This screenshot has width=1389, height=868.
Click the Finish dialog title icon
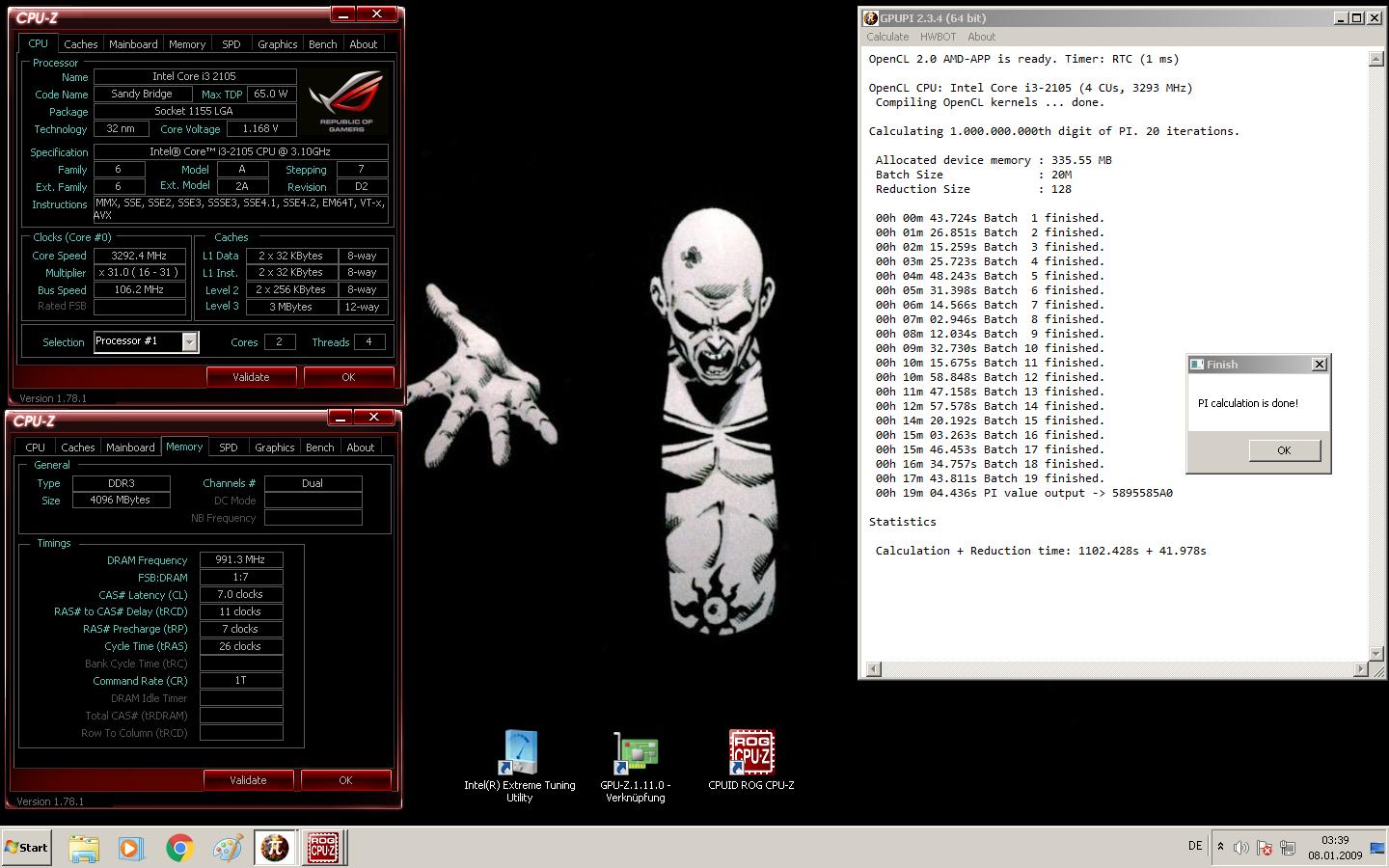coord(1197,365)
